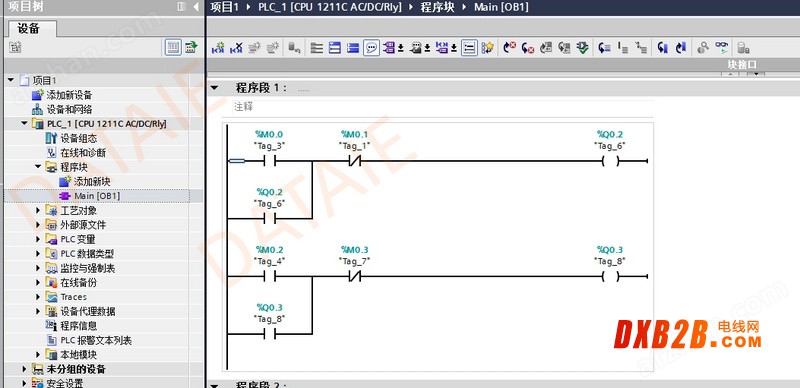Expand the PLC 数据类型 folder
This screenshot has height=388, width=800.
point(38,253)
